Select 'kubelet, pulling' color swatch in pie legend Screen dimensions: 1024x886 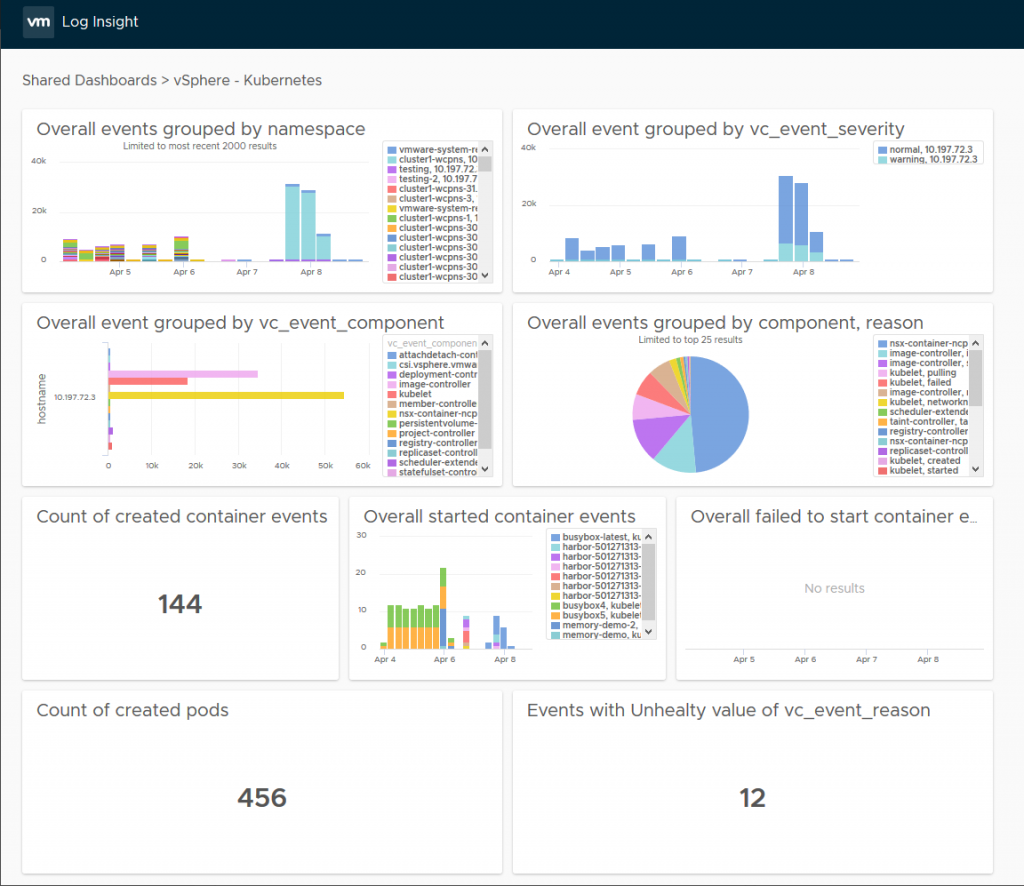(881, 373)
